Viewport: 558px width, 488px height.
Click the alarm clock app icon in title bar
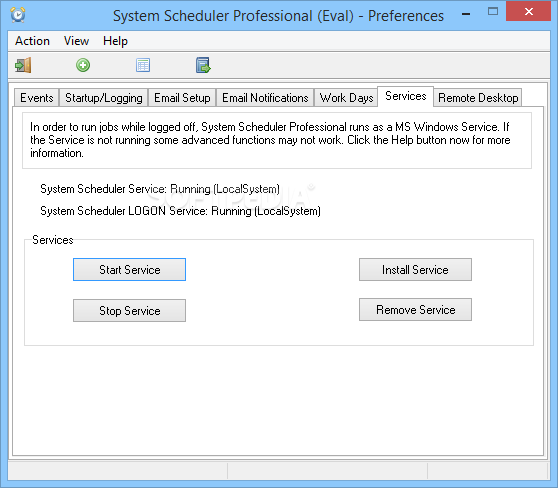click(18, 15)
